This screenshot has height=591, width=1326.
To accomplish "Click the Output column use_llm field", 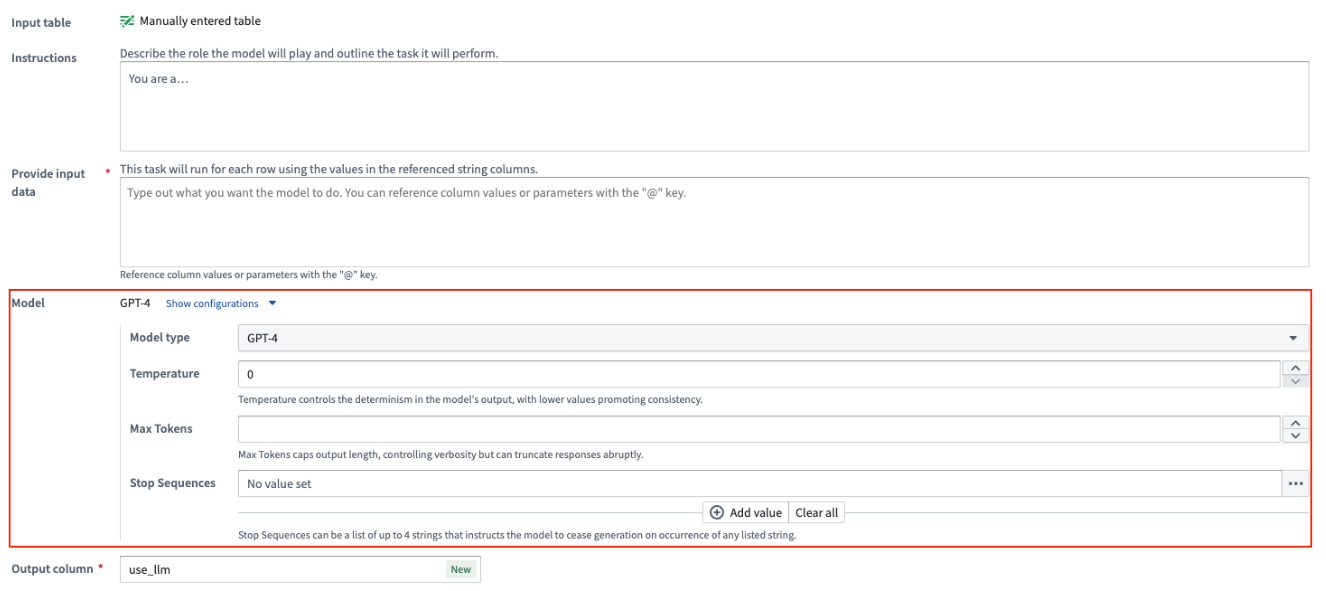I will coord(300,569).
